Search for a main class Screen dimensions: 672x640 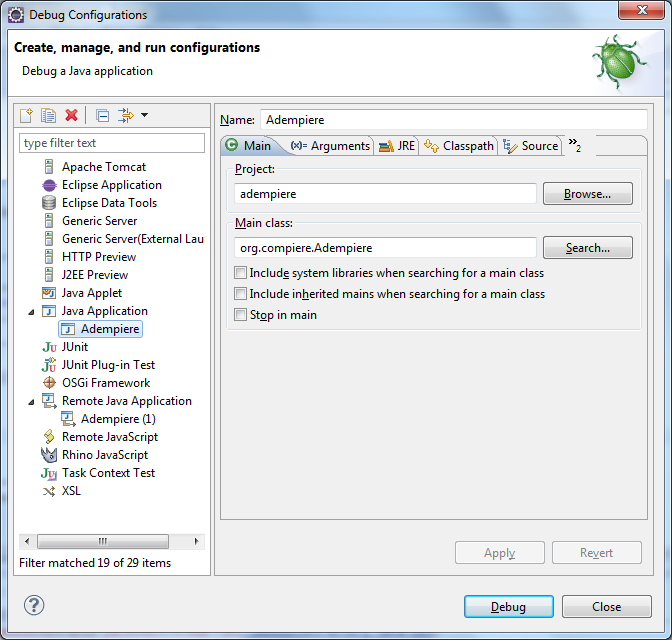pyautogui.click(x=588, y=248)
